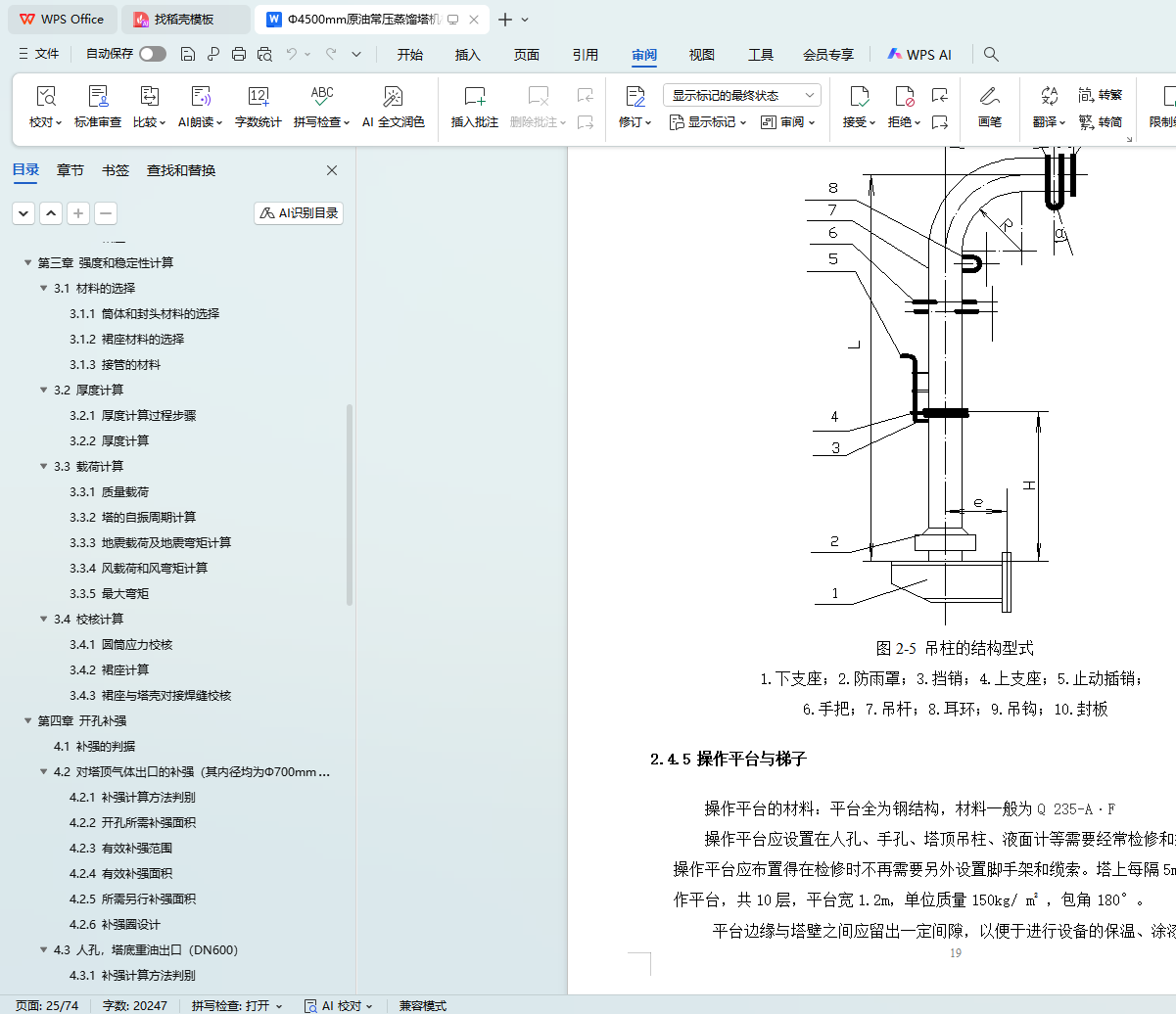The image size is (1176, 1014).
Task: Click the search magnifier in menu bar
Action: click(x=991, y=55)
